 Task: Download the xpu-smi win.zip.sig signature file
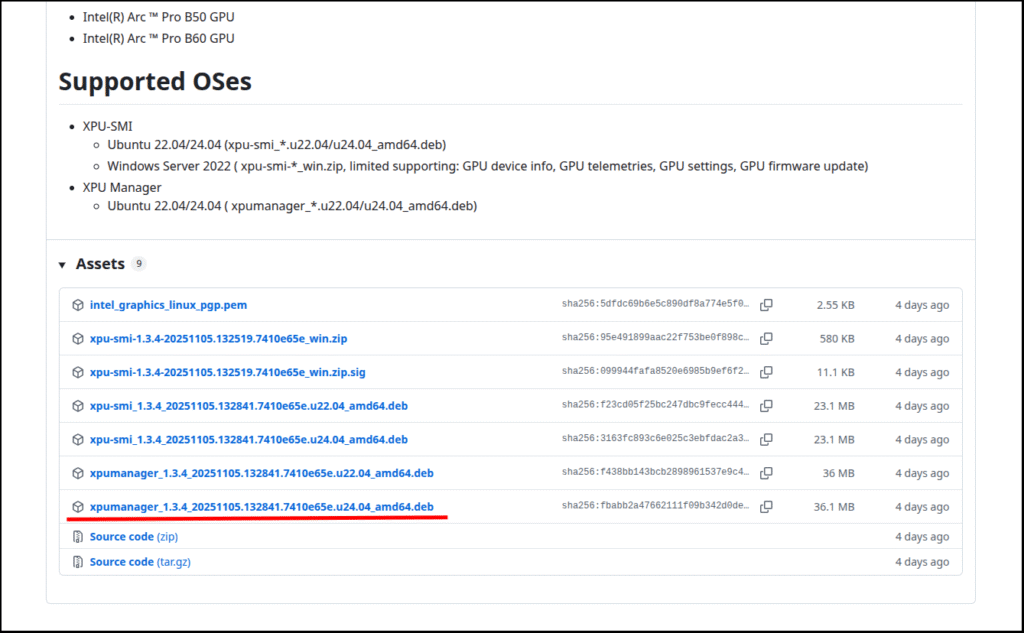click(x=227, y=372)
